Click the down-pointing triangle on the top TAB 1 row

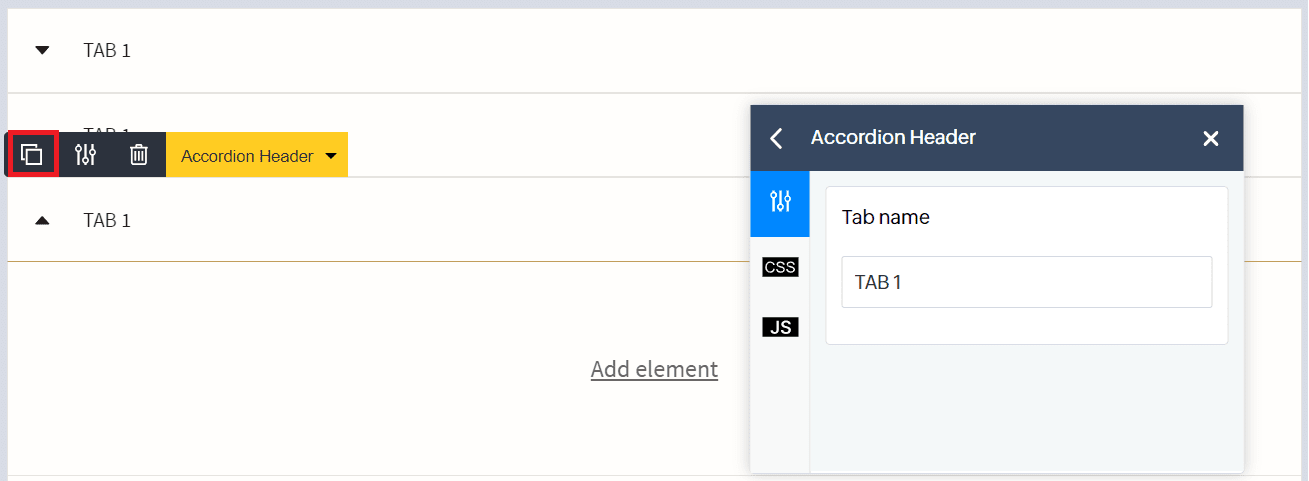(x=42, y=50)
